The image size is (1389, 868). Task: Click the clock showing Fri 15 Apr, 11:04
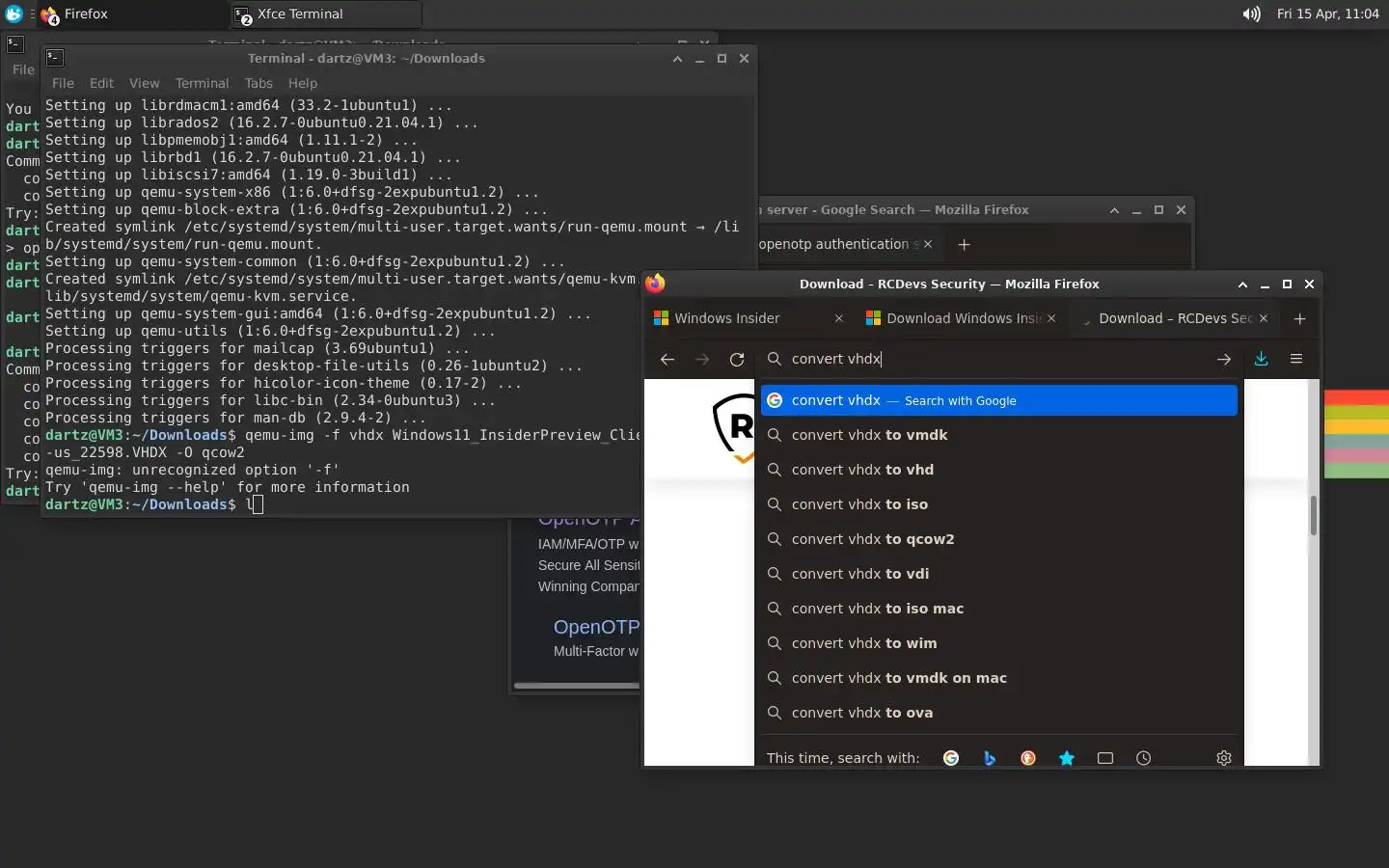[x=1327, y=14]
